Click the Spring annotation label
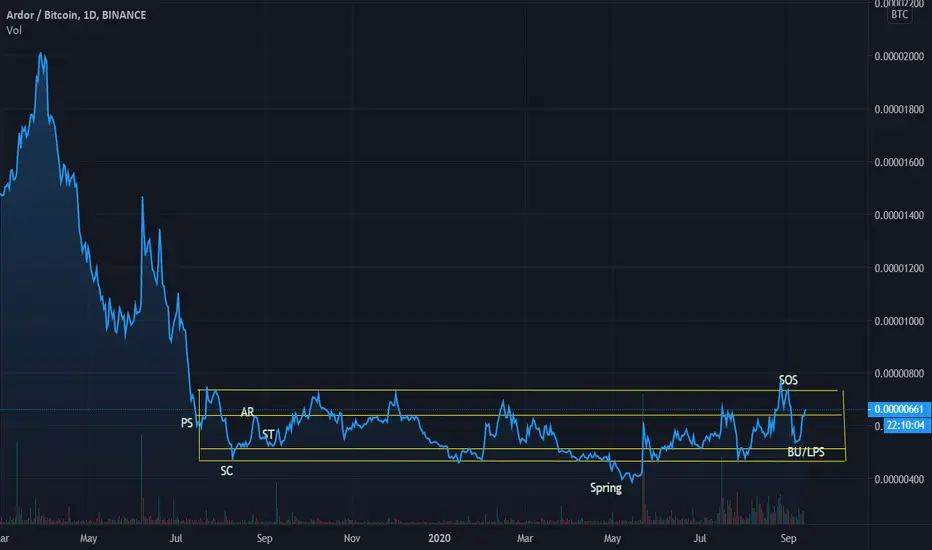This screenshot has width=932, height=550. tap(606, 488)
